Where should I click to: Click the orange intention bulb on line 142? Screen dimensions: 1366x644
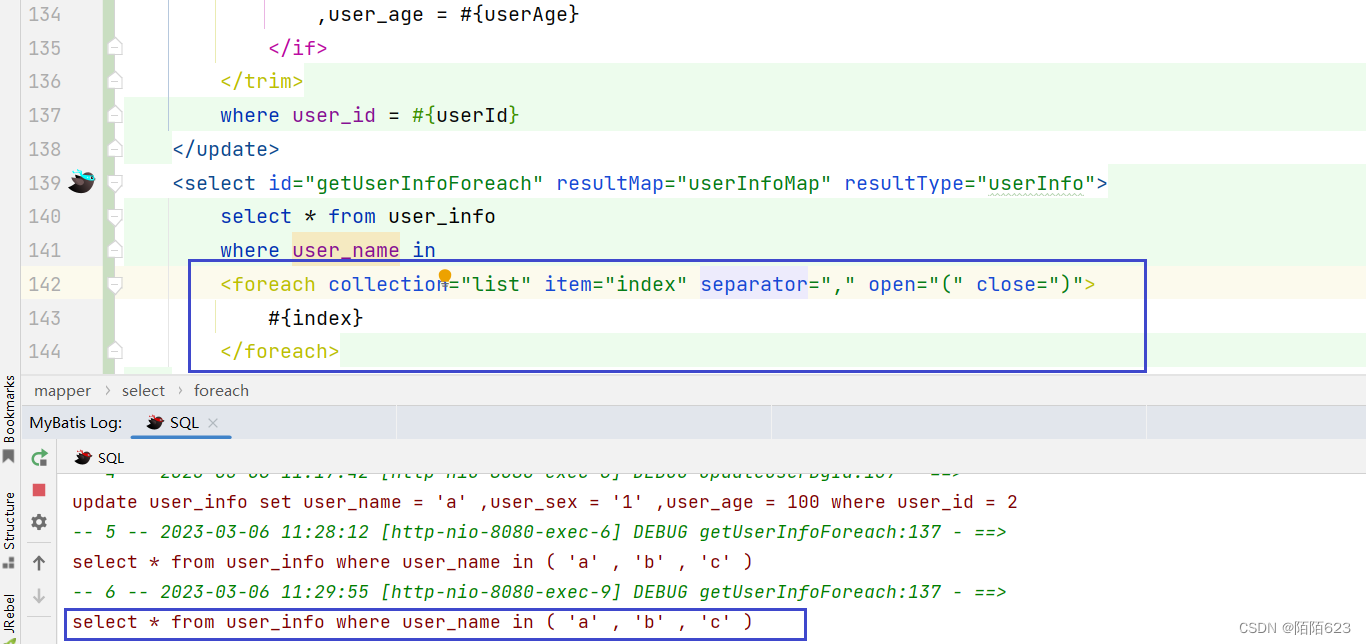click(x=445, y=275)
